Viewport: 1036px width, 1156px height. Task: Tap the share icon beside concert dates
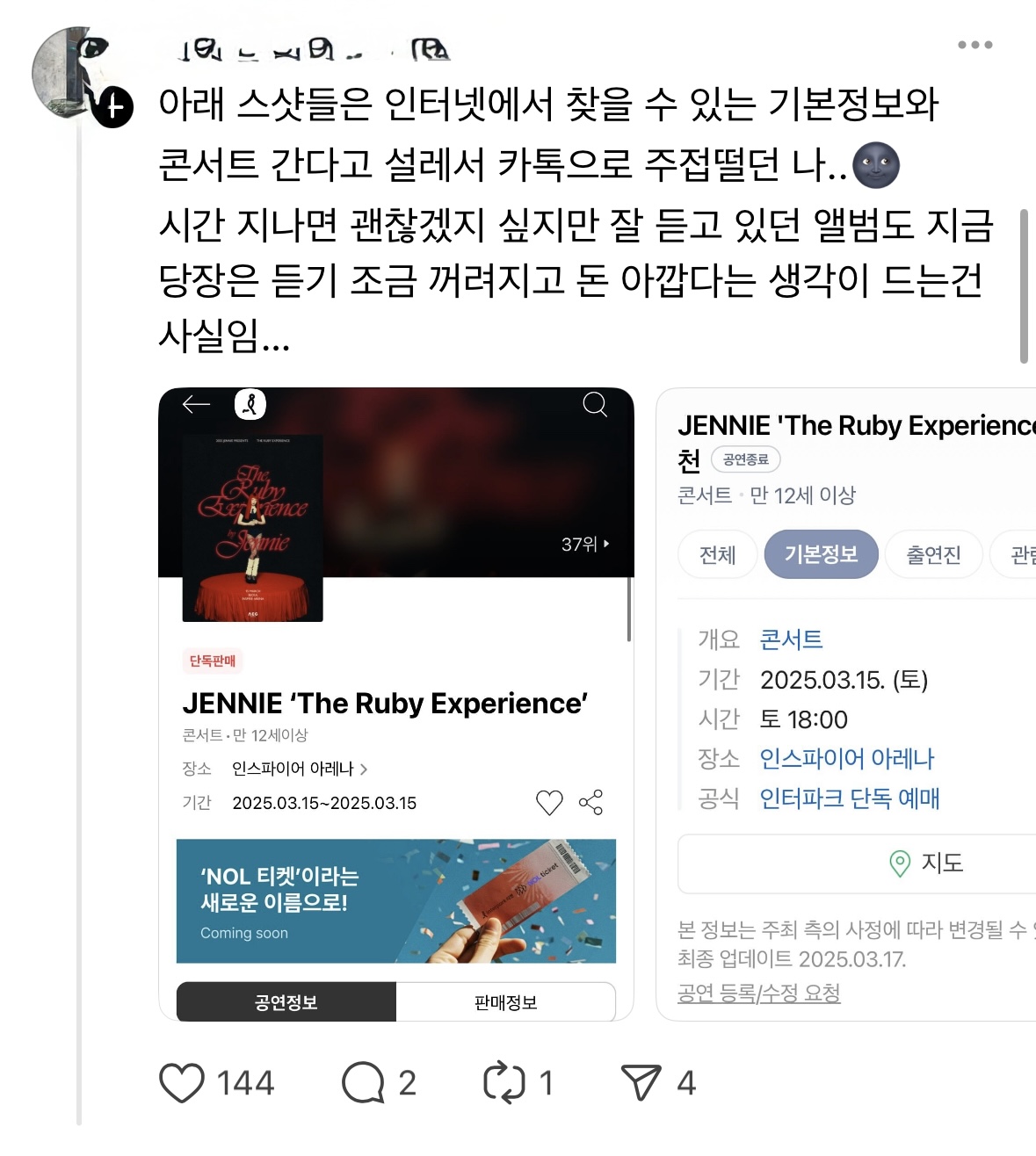591,802
